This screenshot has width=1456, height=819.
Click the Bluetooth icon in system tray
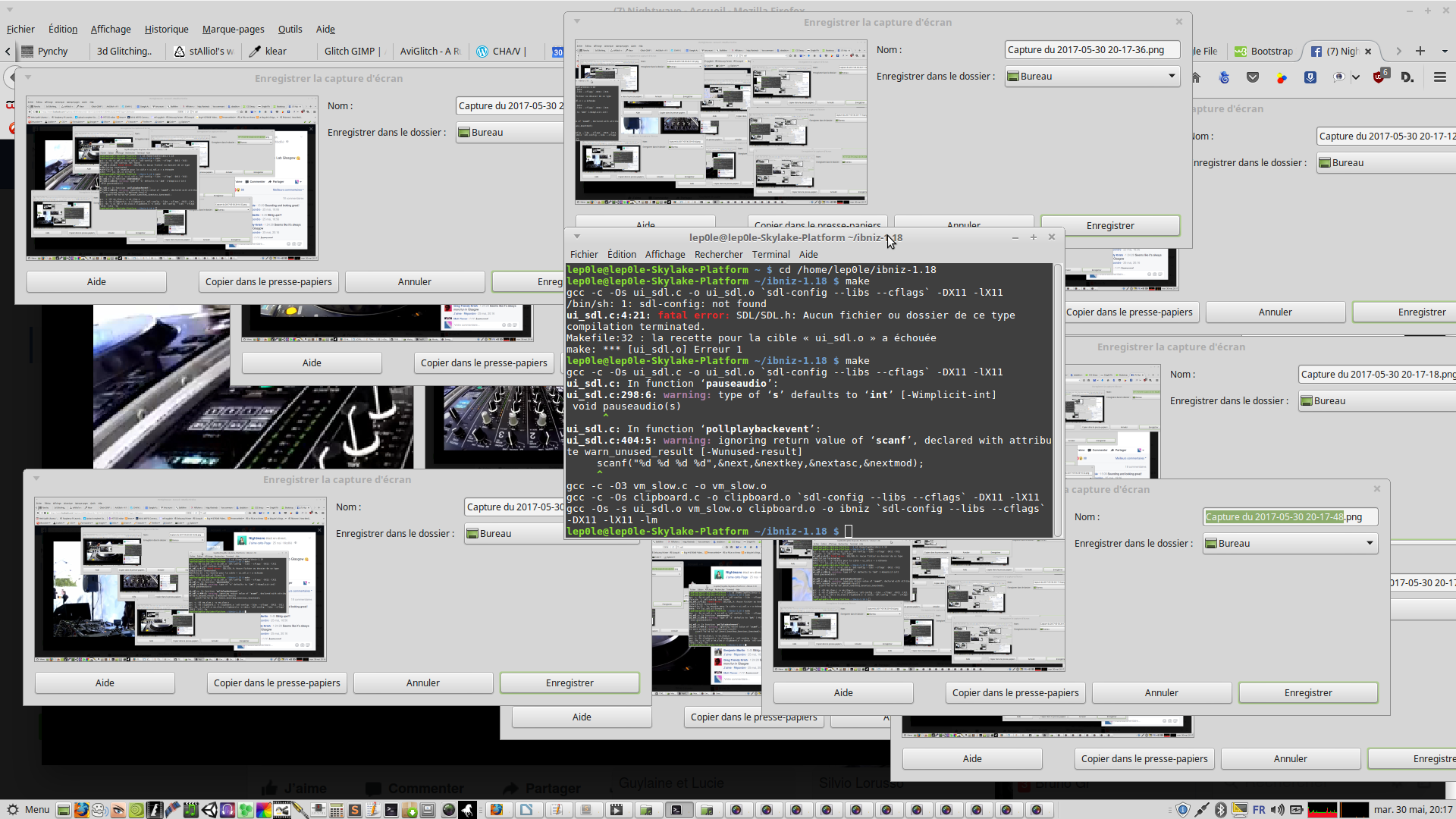click(1220, 810)
